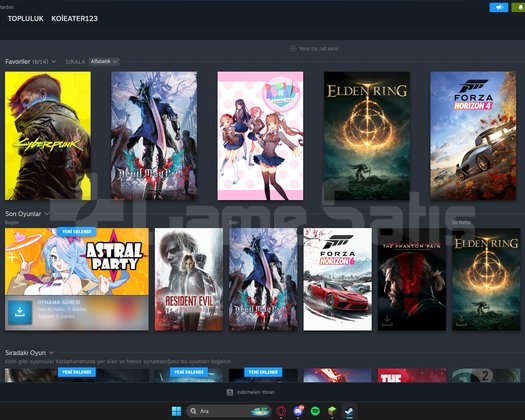Click download icon on recent Elden Ring cover
This screenshot has height=420, width=525.
[461, 320]
